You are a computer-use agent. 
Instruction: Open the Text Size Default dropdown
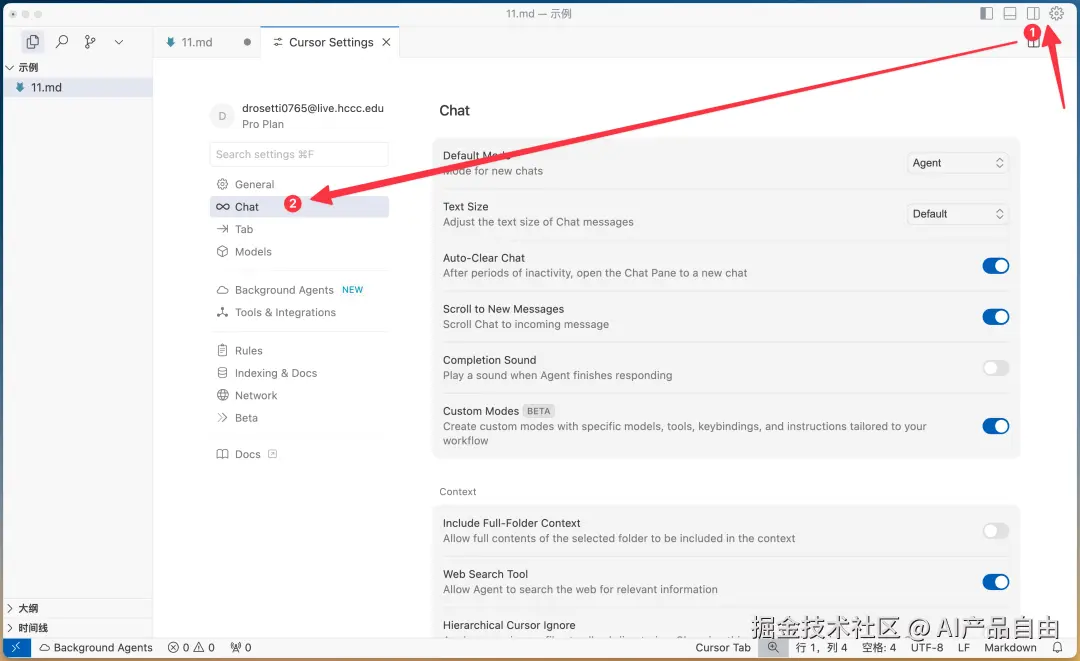(x=957, y=214)
